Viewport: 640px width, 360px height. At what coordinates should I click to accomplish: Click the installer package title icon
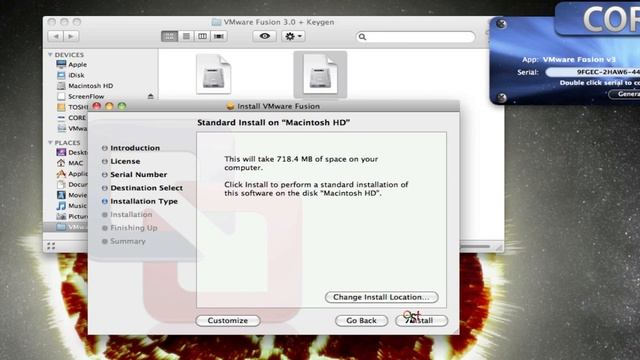click(x=230, y=106)
